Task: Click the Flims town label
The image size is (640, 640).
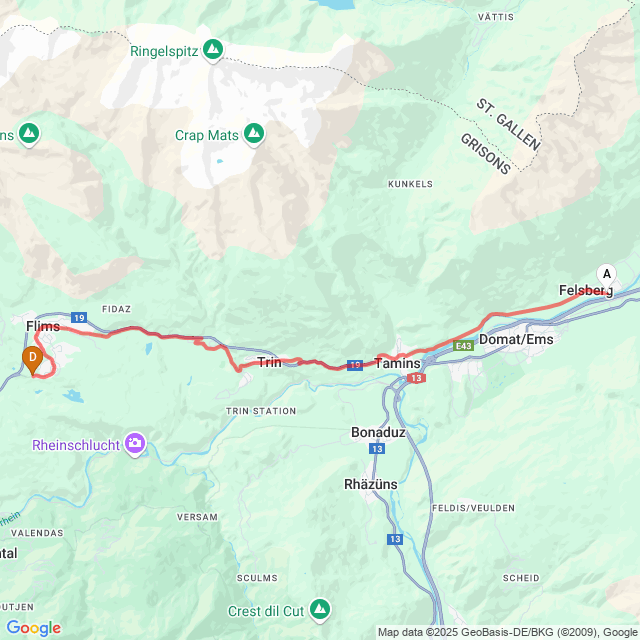Action: point(43,326)
